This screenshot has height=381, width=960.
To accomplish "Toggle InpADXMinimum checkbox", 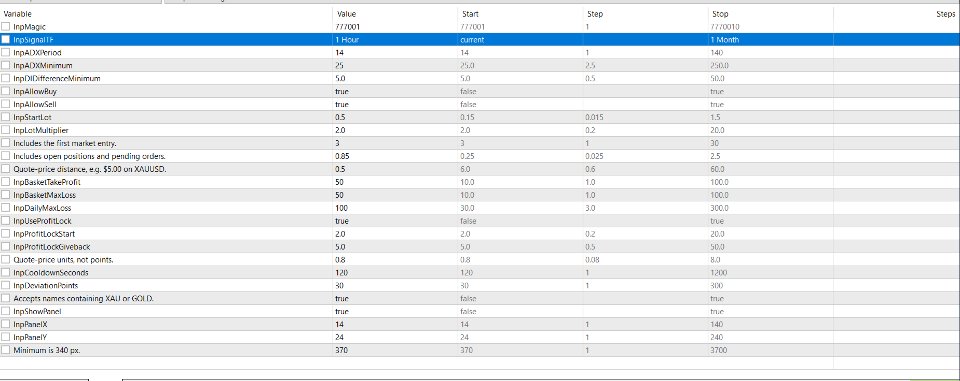I will (6, 65).
